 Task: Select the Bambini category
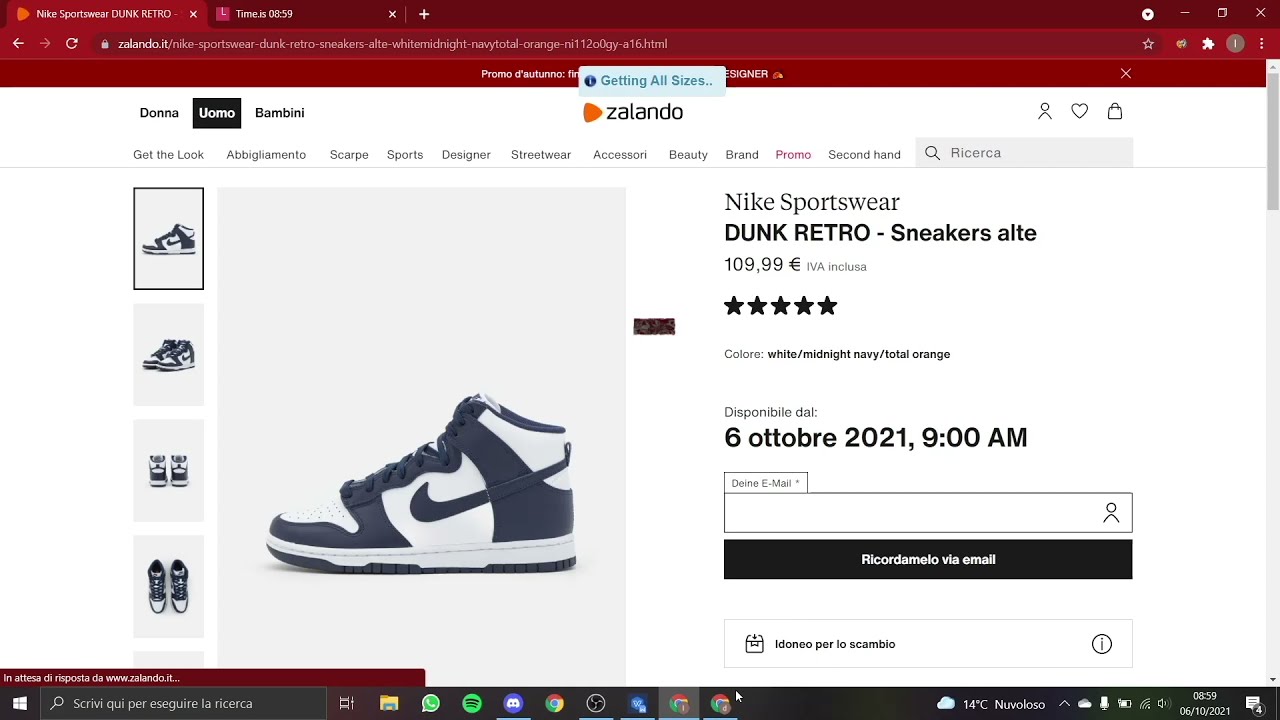[x=280, y=113]
